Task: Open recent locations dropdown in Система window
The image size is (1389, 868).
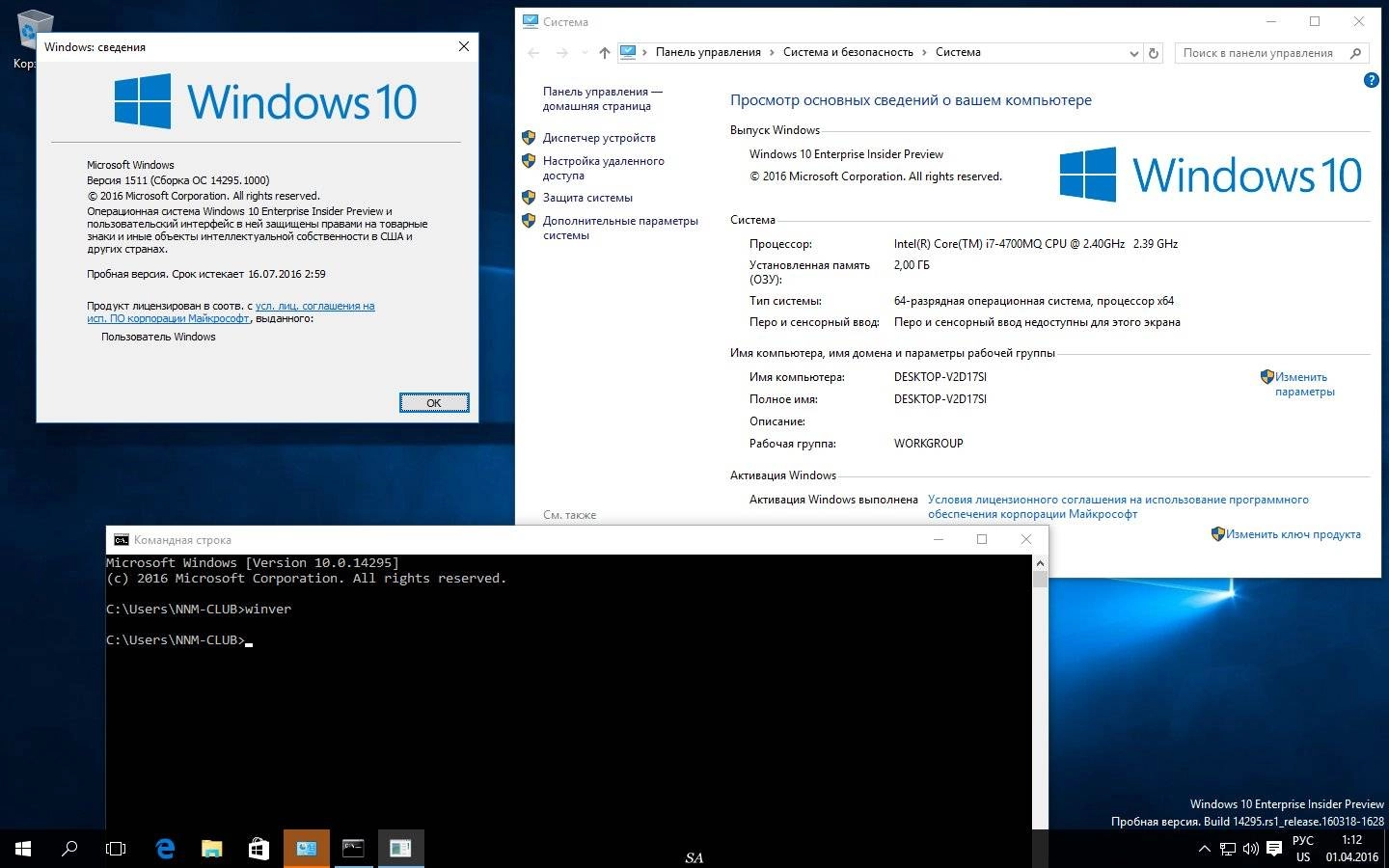Action: [585, 53]
